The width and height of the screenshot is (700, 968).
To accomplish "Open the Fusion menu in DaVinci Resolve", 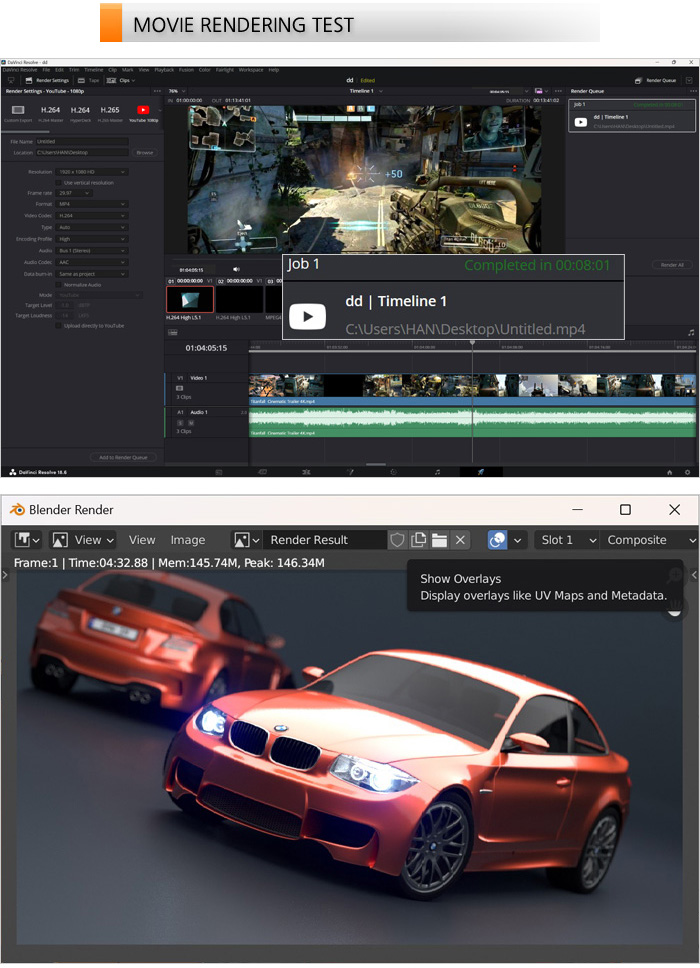I will [x=186, y=70].
